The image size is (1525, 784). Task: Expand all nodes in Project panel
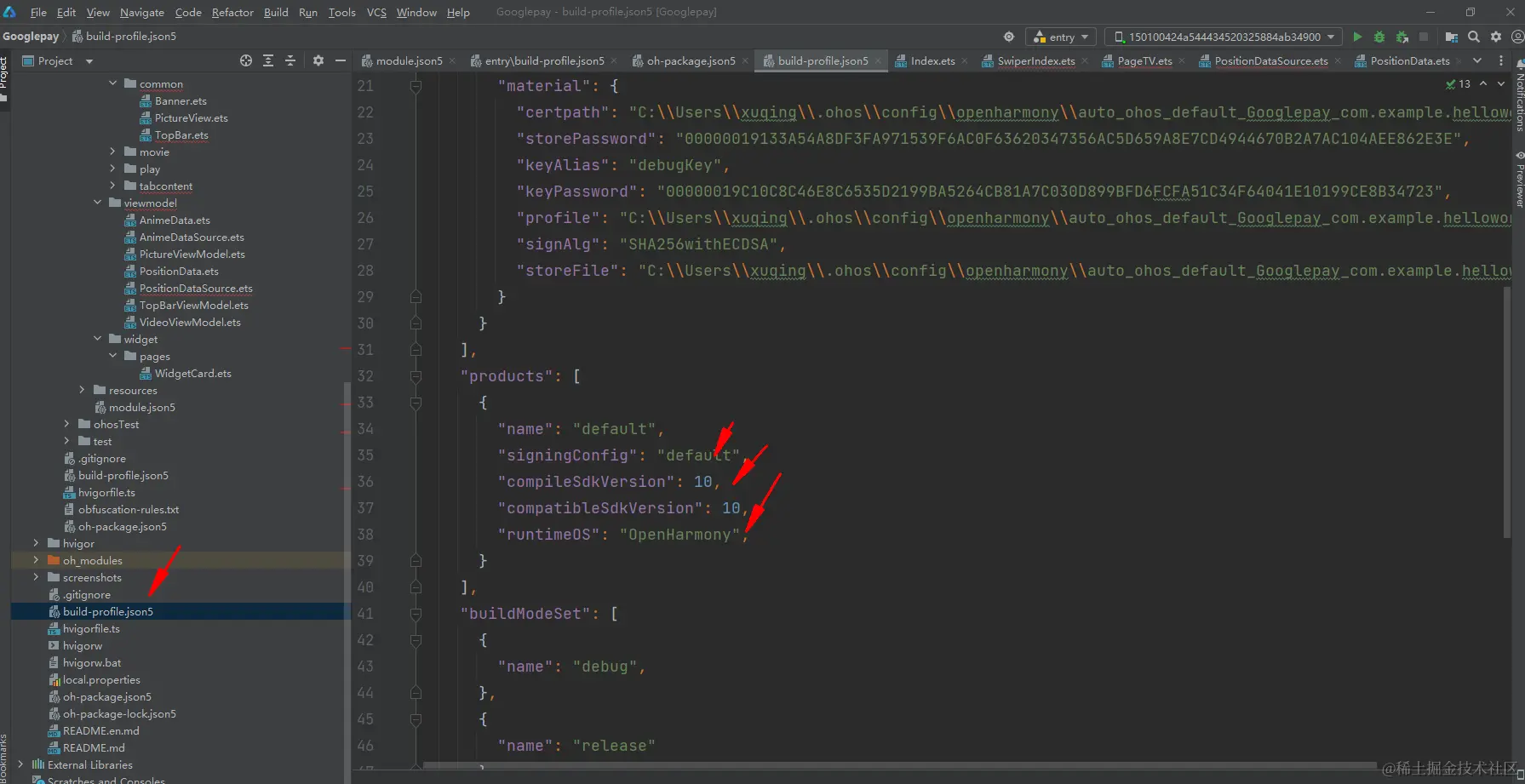click(268, 60)
